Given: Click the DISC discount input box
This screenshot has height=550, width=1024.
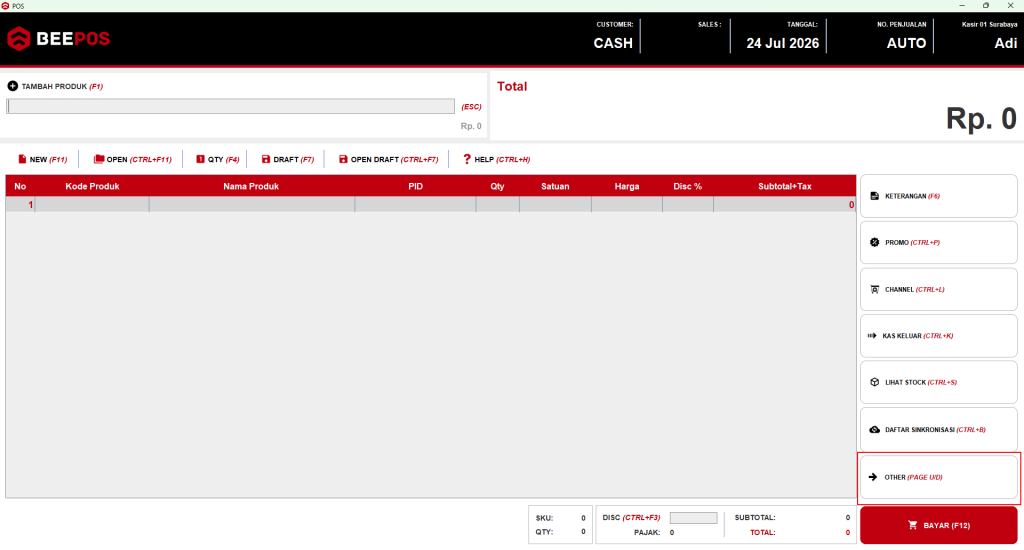Looking at the screenshot, I should pos(694,518).
